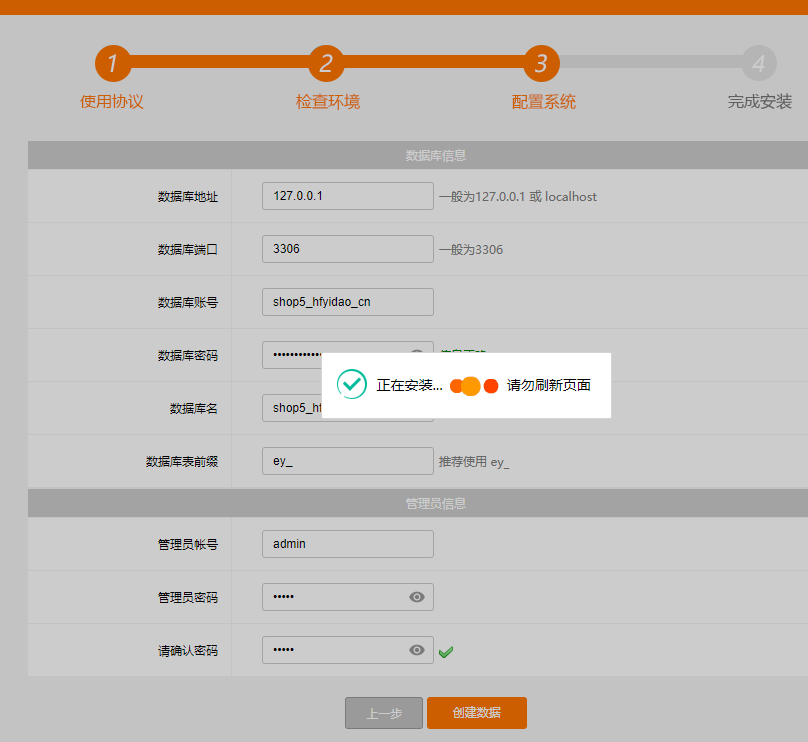Click the 数据库名 label
808x742 pixels.
194,409
